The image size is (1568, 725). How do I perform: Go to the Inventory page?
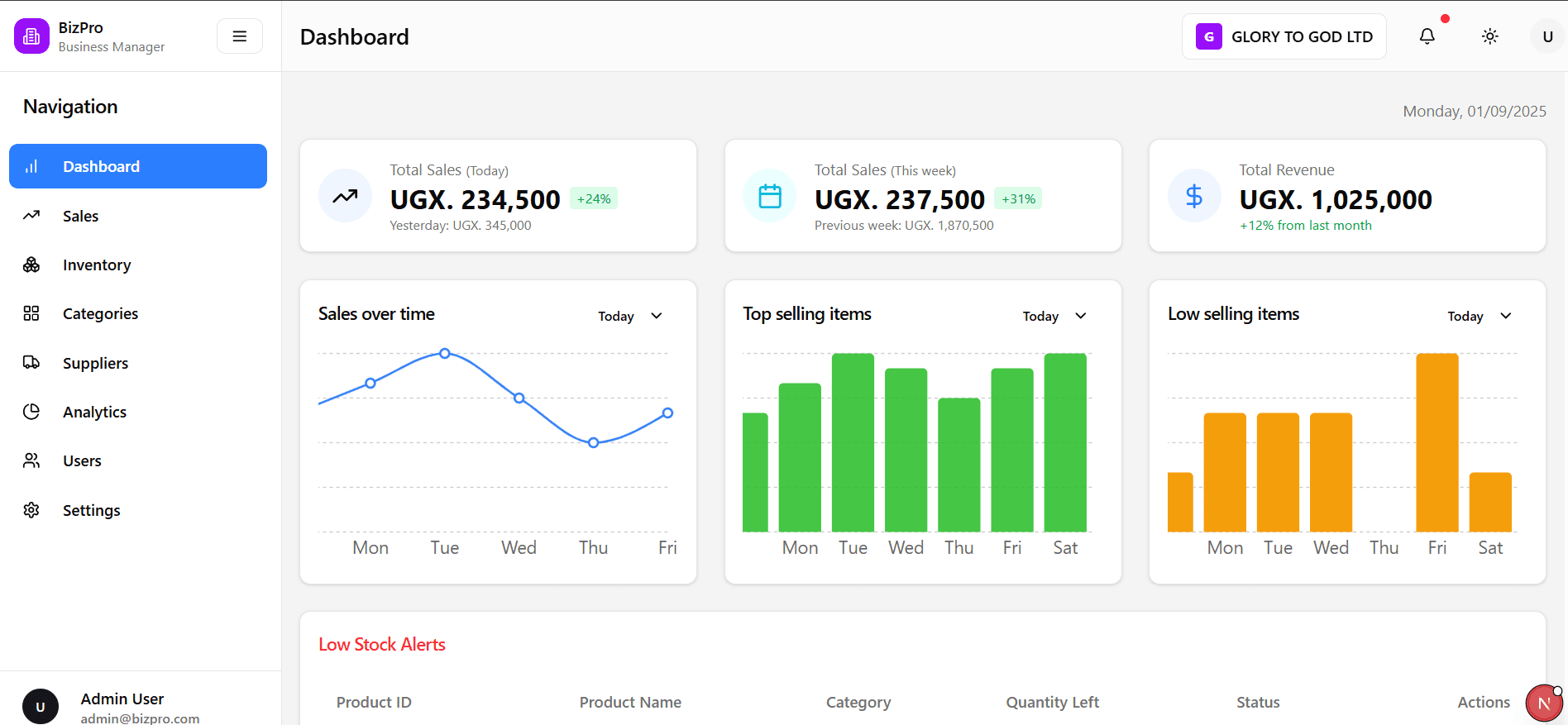click(x=97, y=265)
